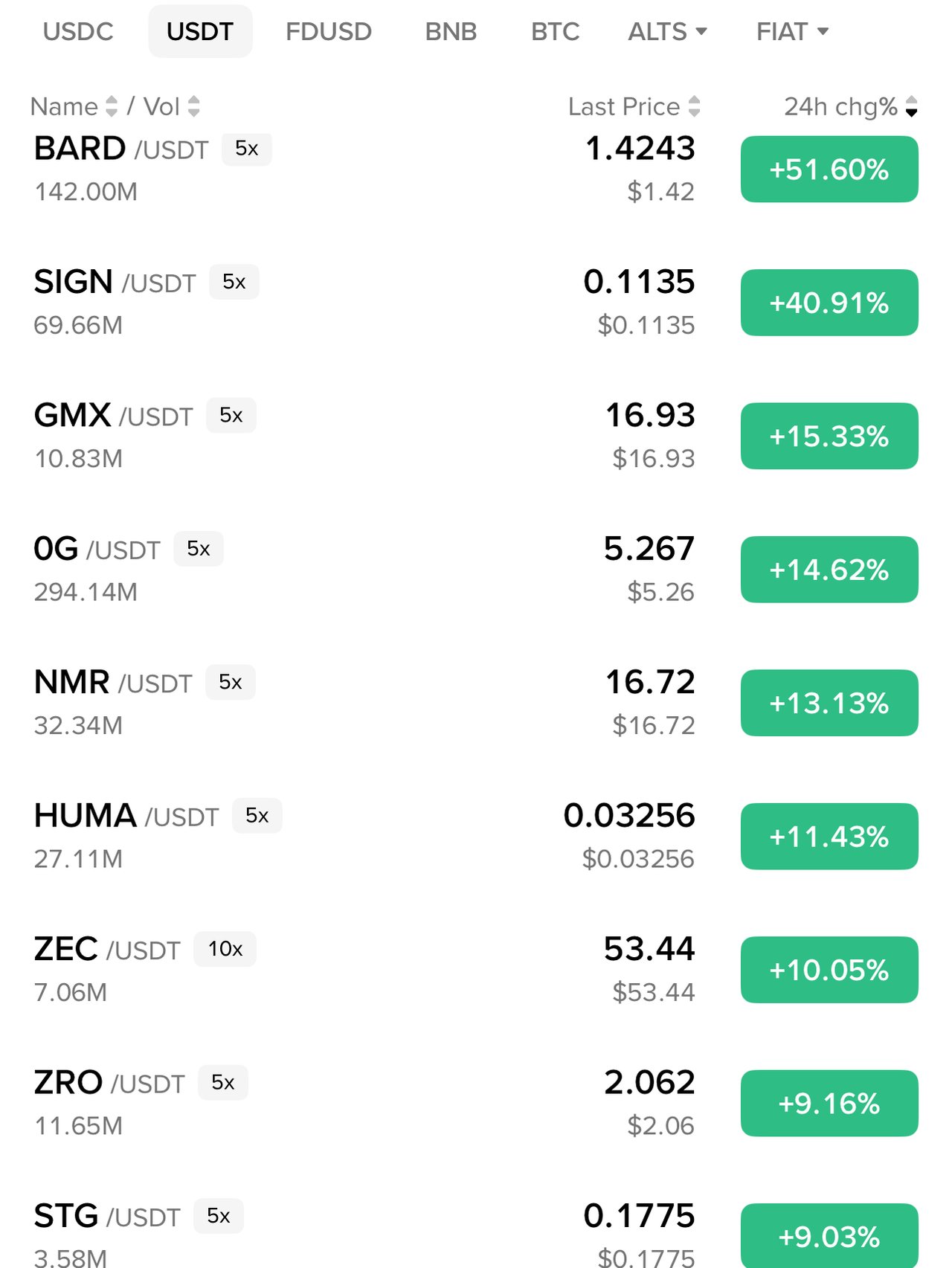
Task: Click the 10x margin badge on ZEC
Action: [x=225, y=949]
